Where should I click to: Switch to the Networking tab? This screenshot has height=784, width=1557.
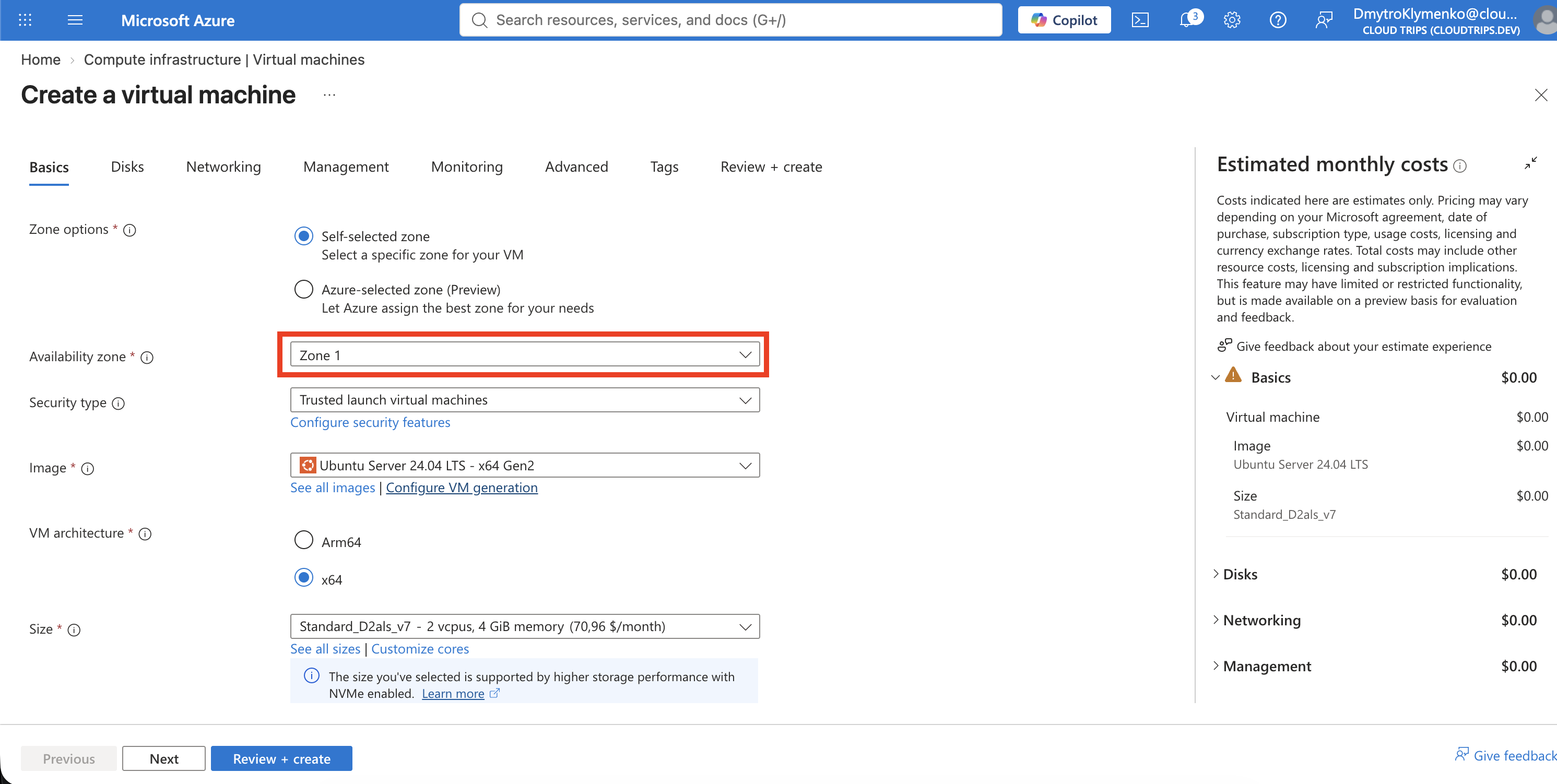pos(223,167)
